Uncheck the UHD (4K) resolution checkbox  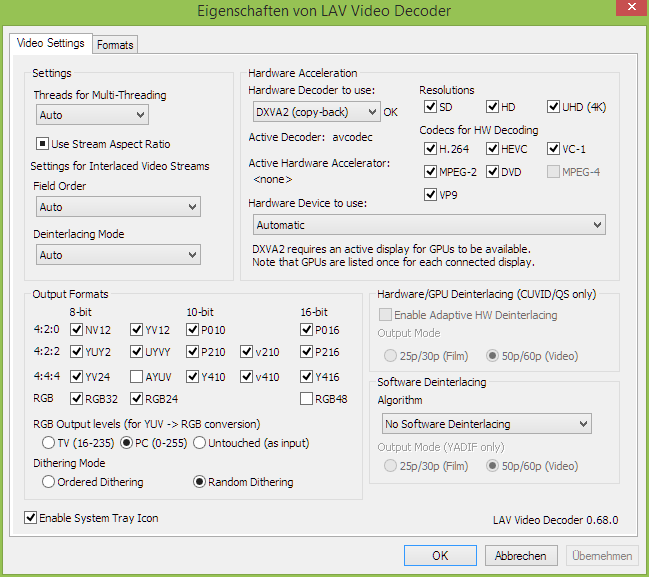click(x=554, y=107)
